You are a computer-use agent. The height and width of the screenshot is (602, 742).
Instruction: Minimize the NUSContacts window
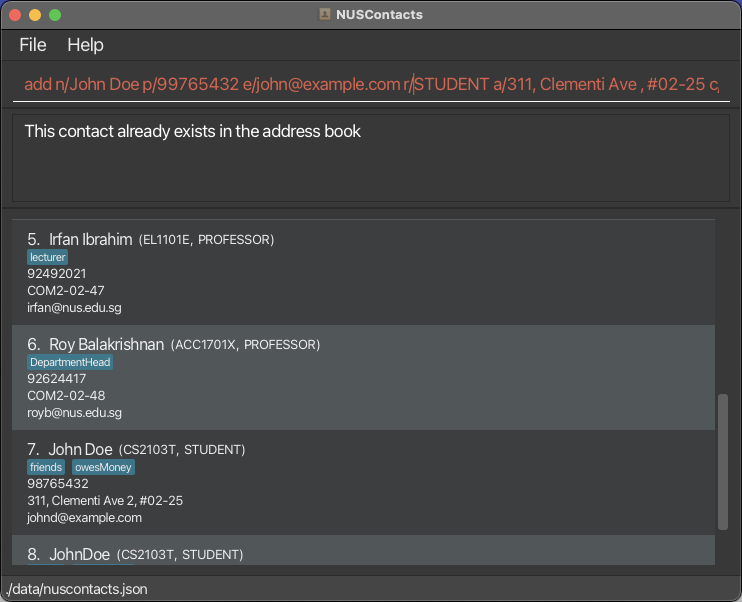(x=35, y=15)
